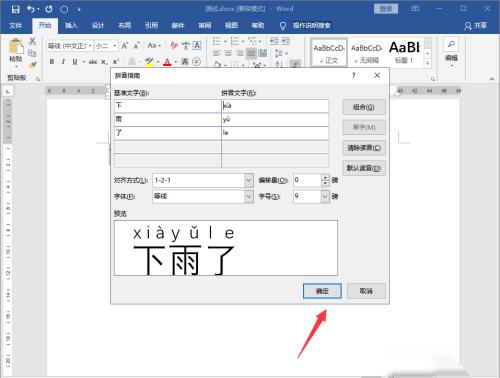Collapse the ribbon with the chevron
500x378 pixels.
pyautogui.click(x=492, y=79)
